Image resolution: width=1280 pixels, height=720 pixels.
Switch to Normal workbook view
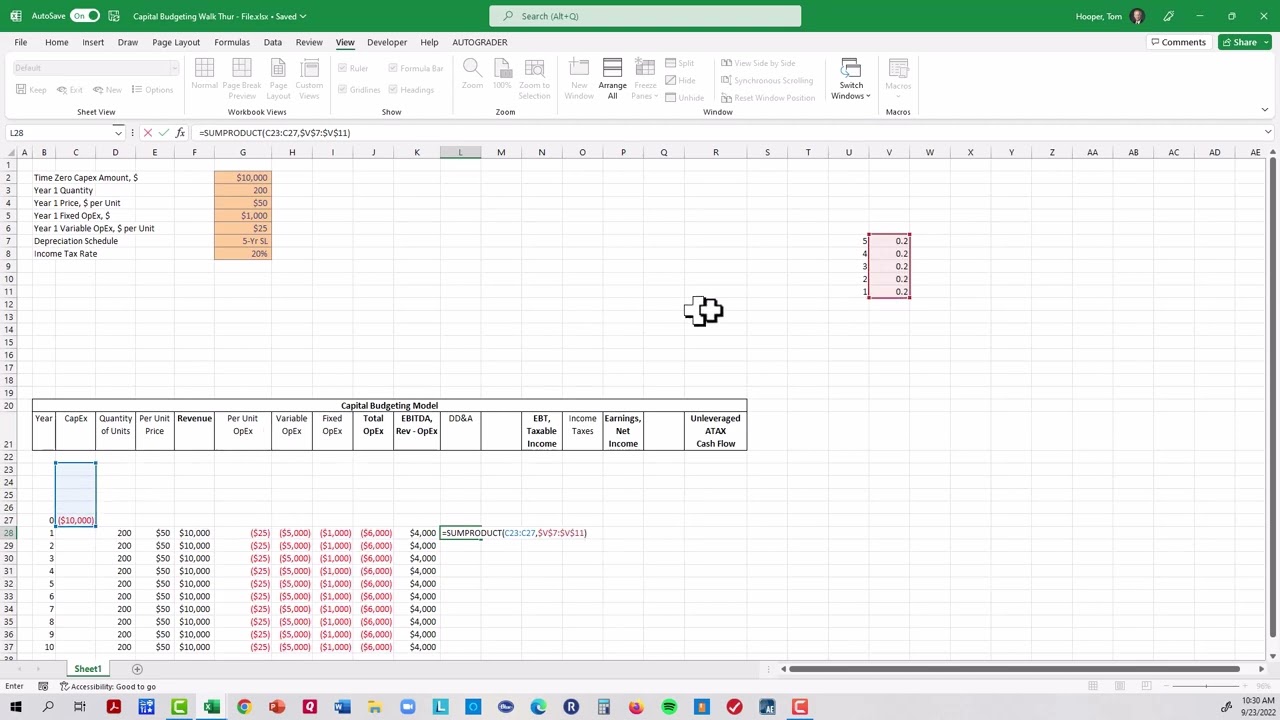click(x=204, y=78)
